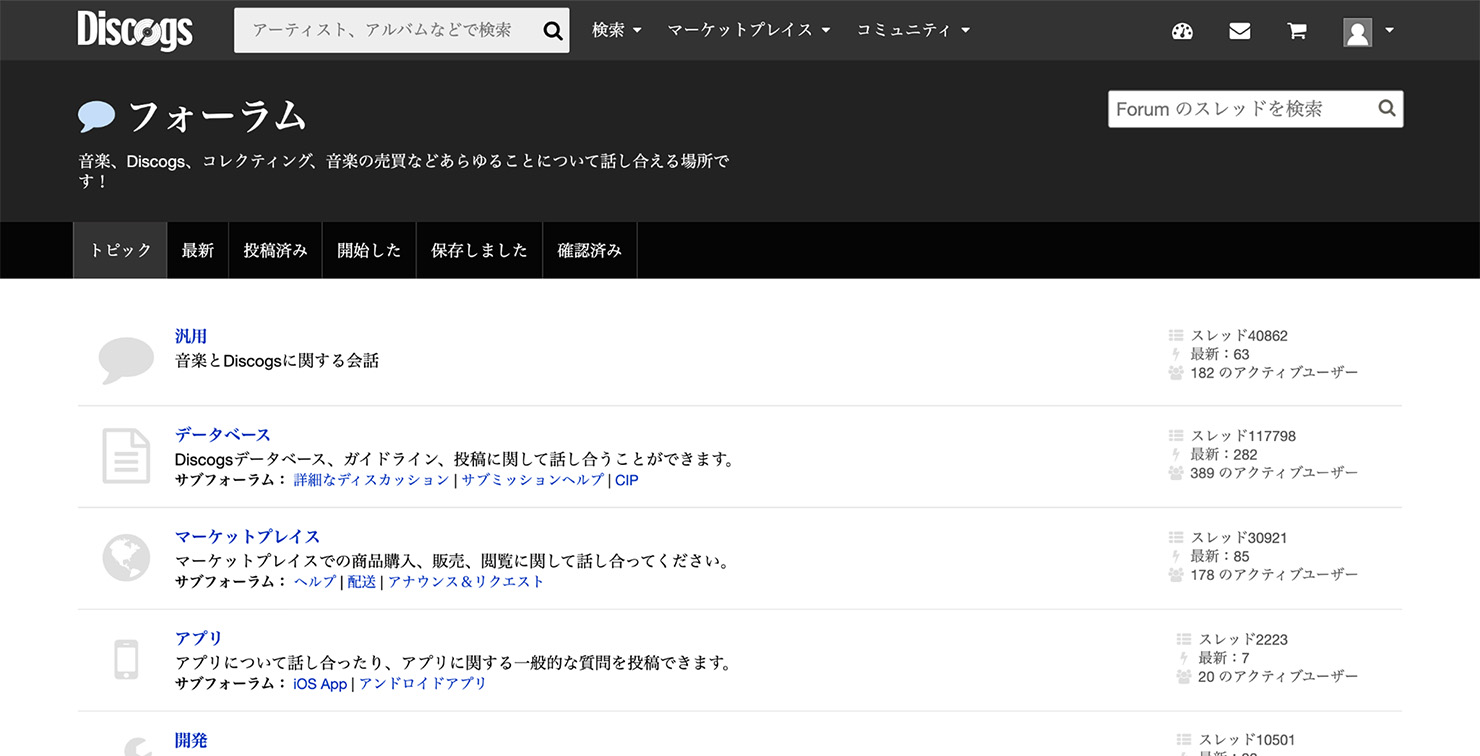
Task: Click the speech bubble icon beside 汎用
Action: [126, 360]
